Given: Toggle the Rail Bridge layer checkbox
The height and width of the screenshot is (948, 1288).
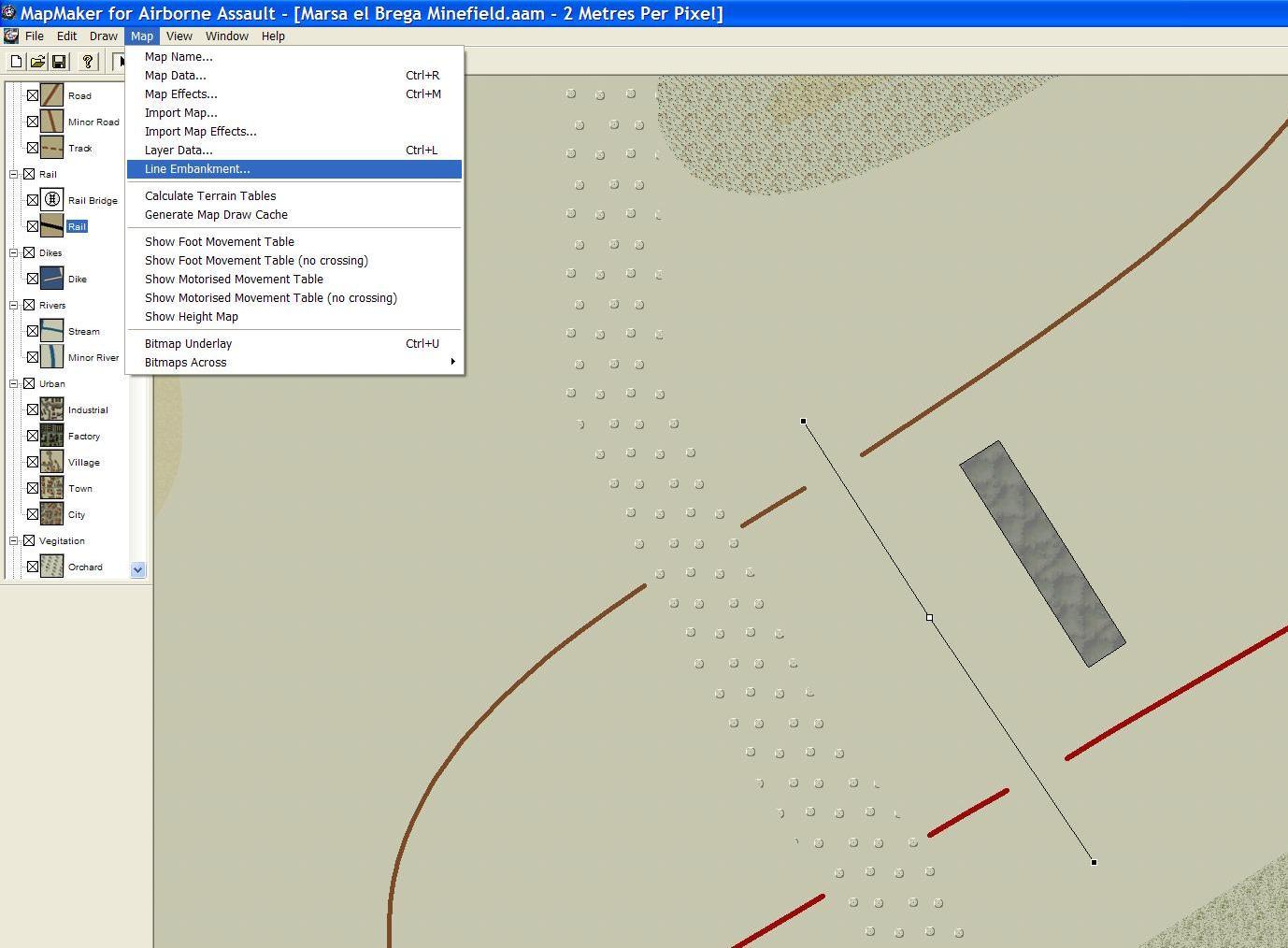Looking at the screenshot, I should [x=33, y=200].
